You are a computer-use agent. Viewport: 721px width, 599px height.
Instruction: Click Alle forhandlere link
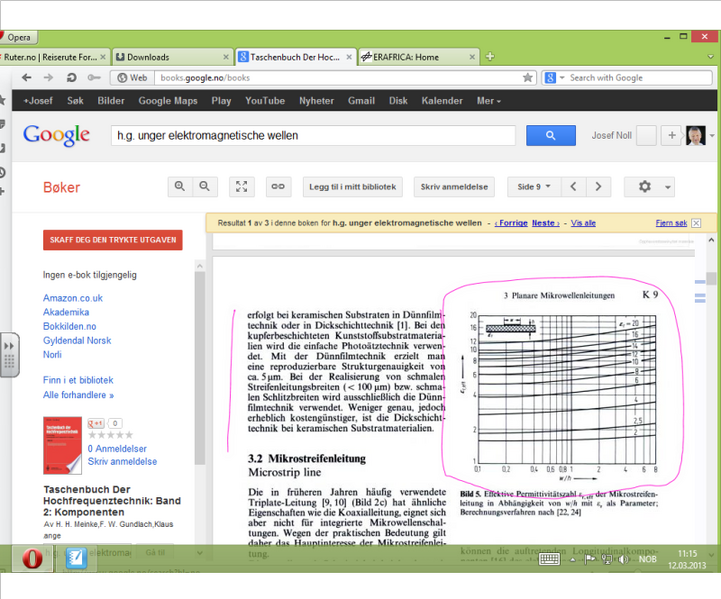pos(78,395)
